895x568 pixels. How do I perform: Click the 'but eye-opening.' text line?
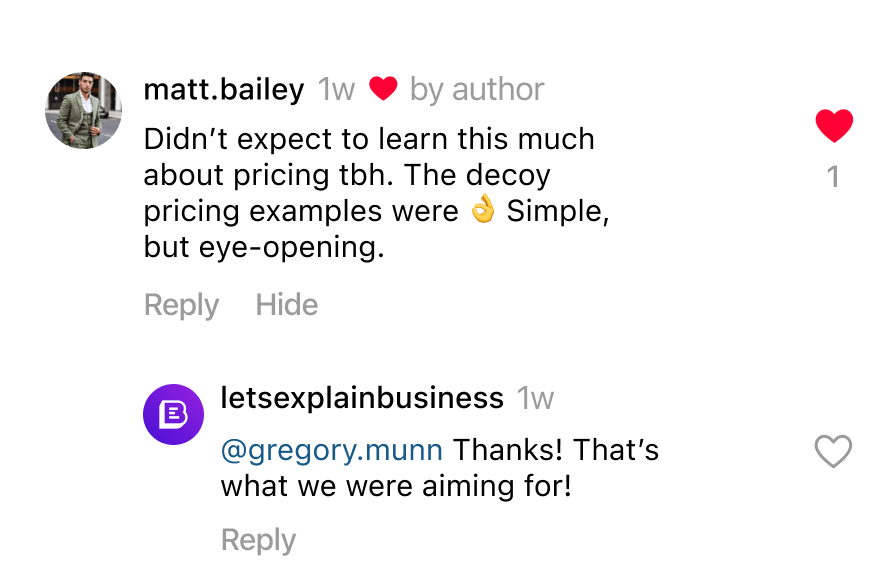[264, 248]
